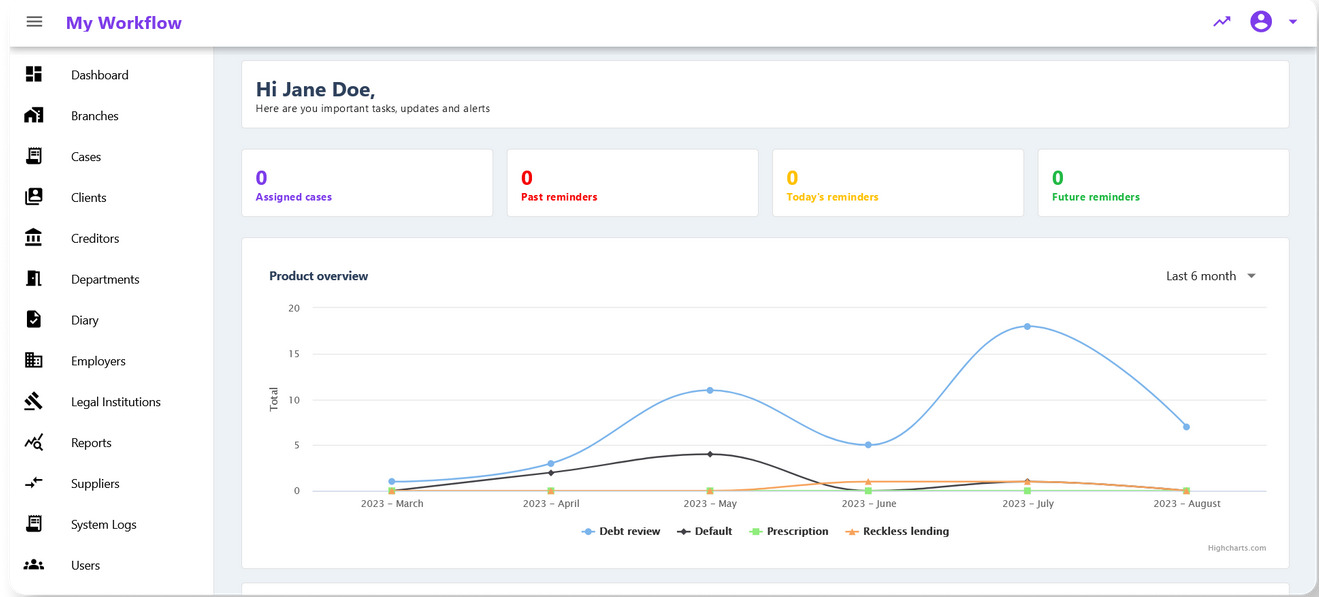This screenshot has width=1319, height=597.
Task: Click the Creditors bank icon
Action: (x=34, y=238)
